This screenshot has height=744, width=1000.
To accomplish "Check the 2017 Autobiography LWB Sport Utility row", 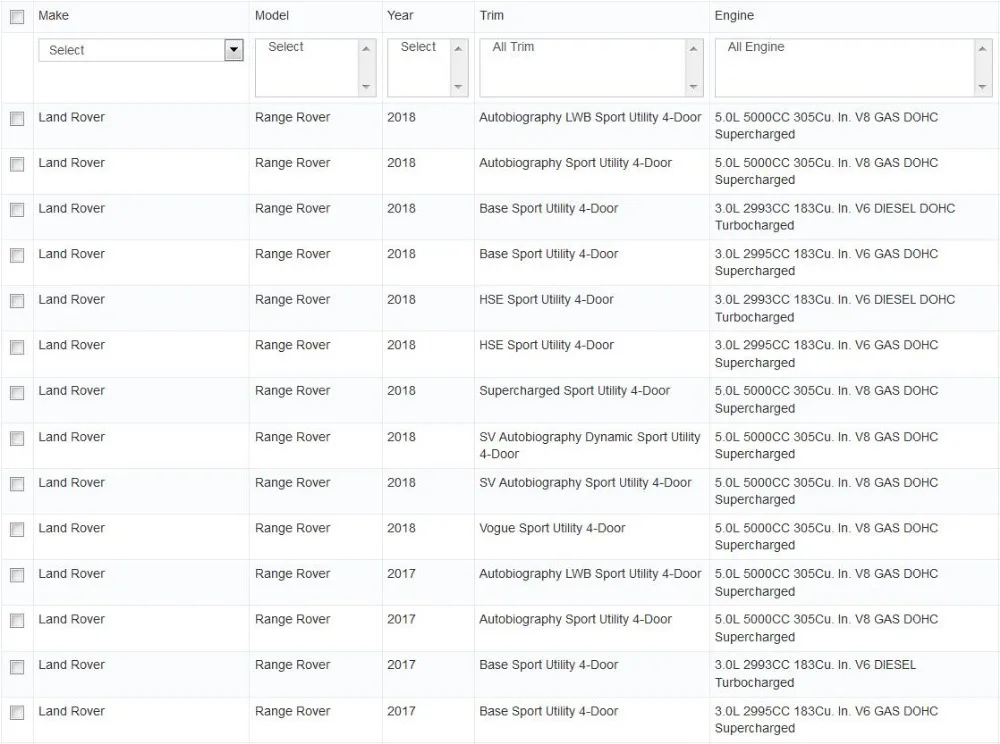I will coord(17,575).
